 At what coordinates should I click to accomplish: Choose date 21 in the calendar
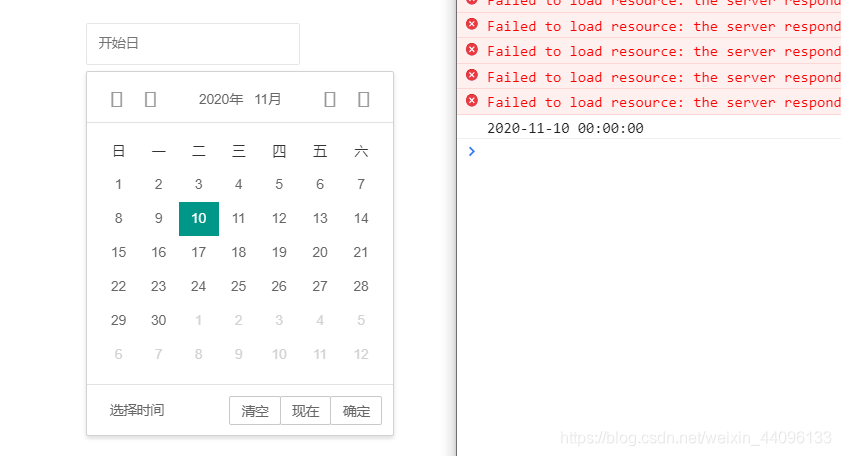pyautogui.click(x=361, y=252)
